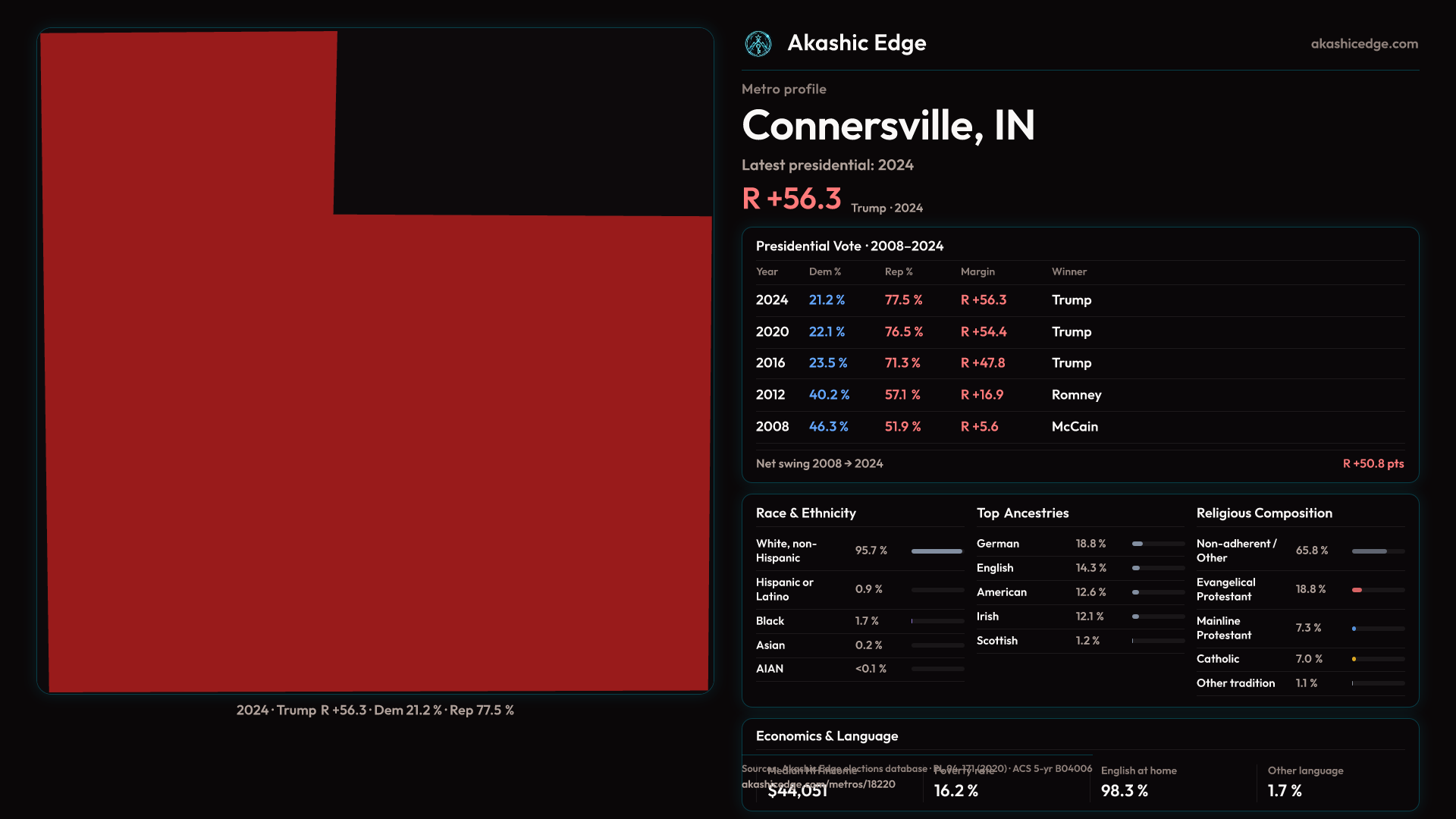Click the English at home 98.3 % stat

(1124, 791)
